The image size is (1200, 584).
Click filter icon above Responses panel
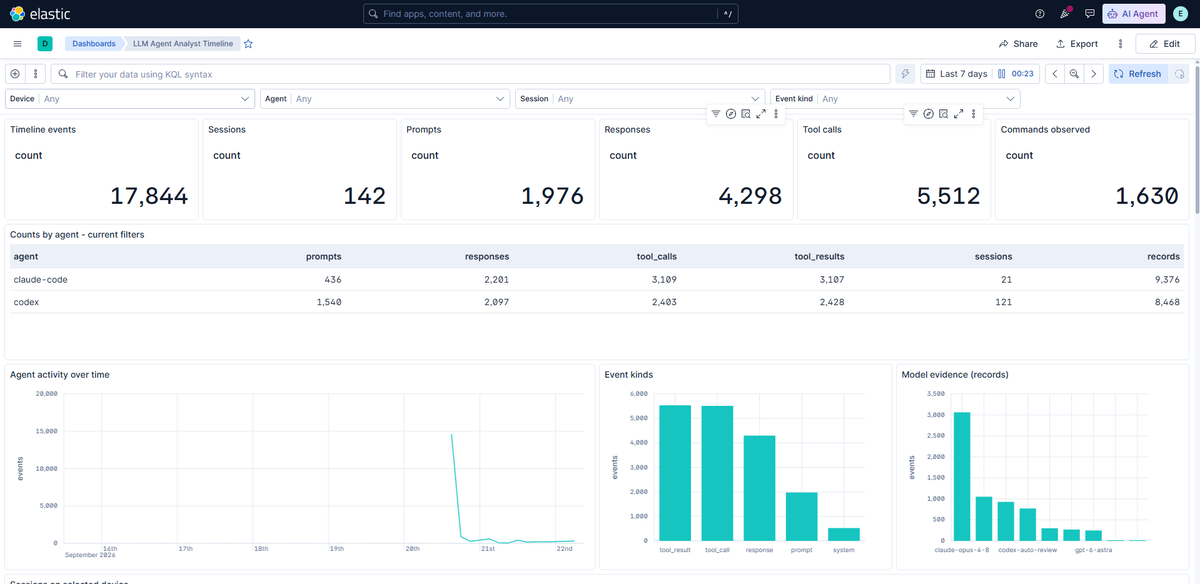tap(716, 114)
